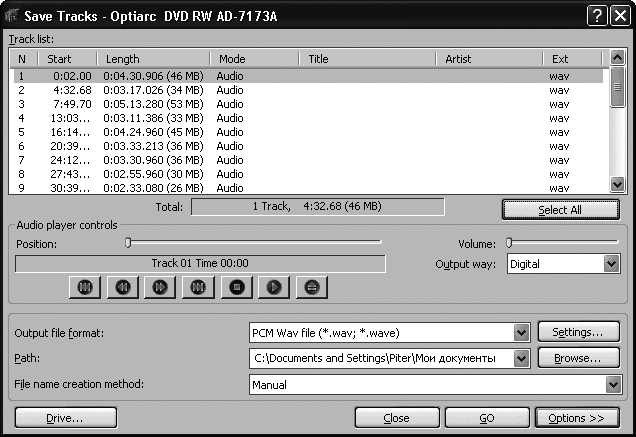
Task: Skip to next track button
Action: click(198, 287)
